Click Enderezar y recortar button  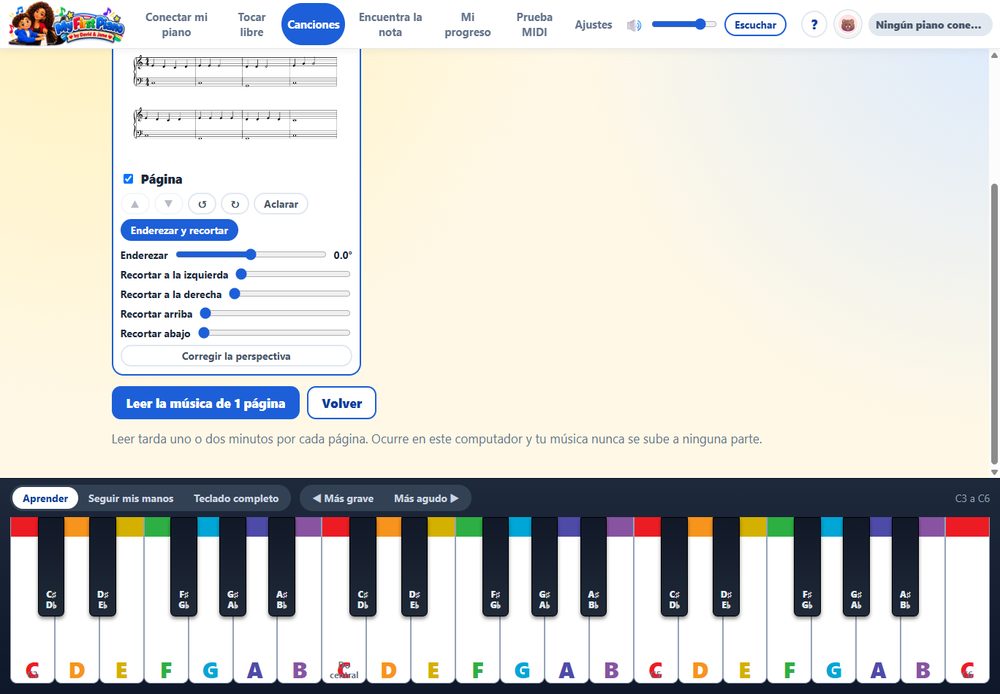point(179,230)
